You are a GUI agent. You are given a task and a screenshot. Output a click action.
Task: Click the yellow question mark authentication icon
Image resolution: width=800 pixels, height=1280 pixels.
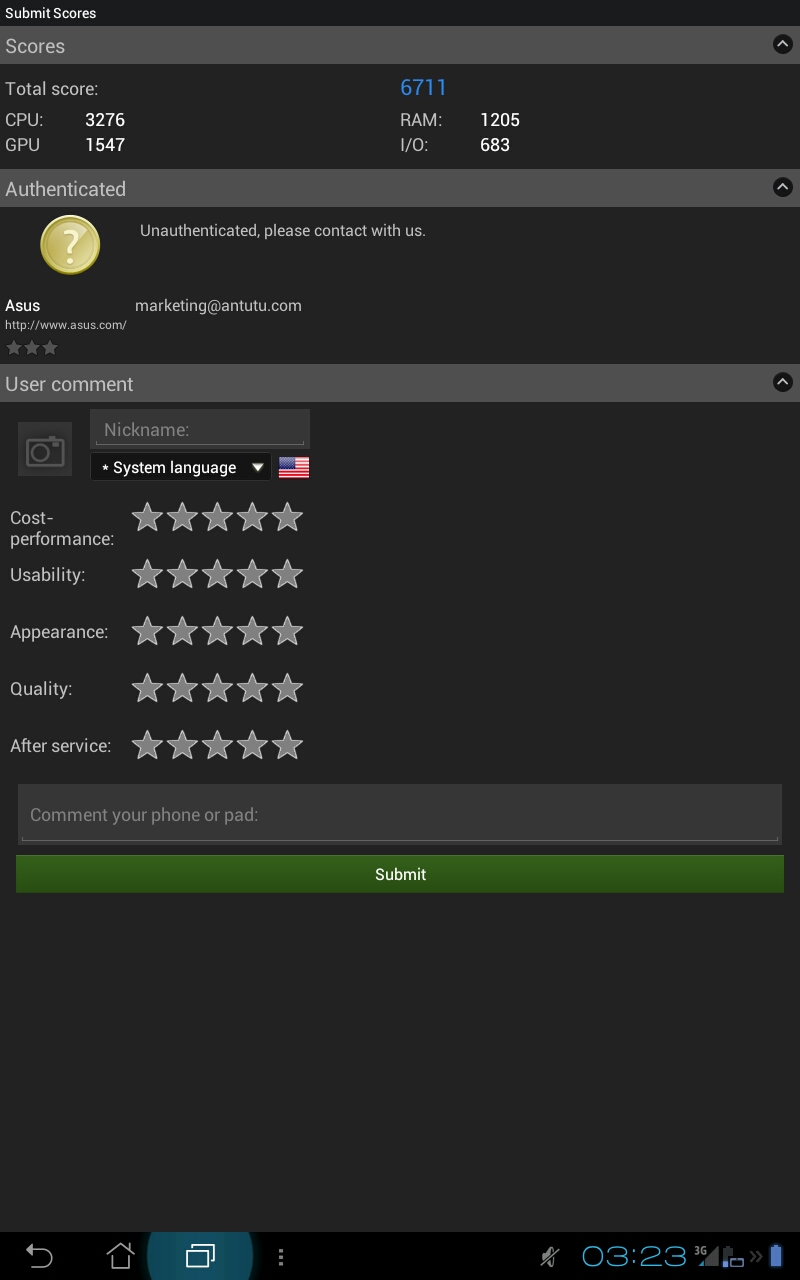point(70,245)
